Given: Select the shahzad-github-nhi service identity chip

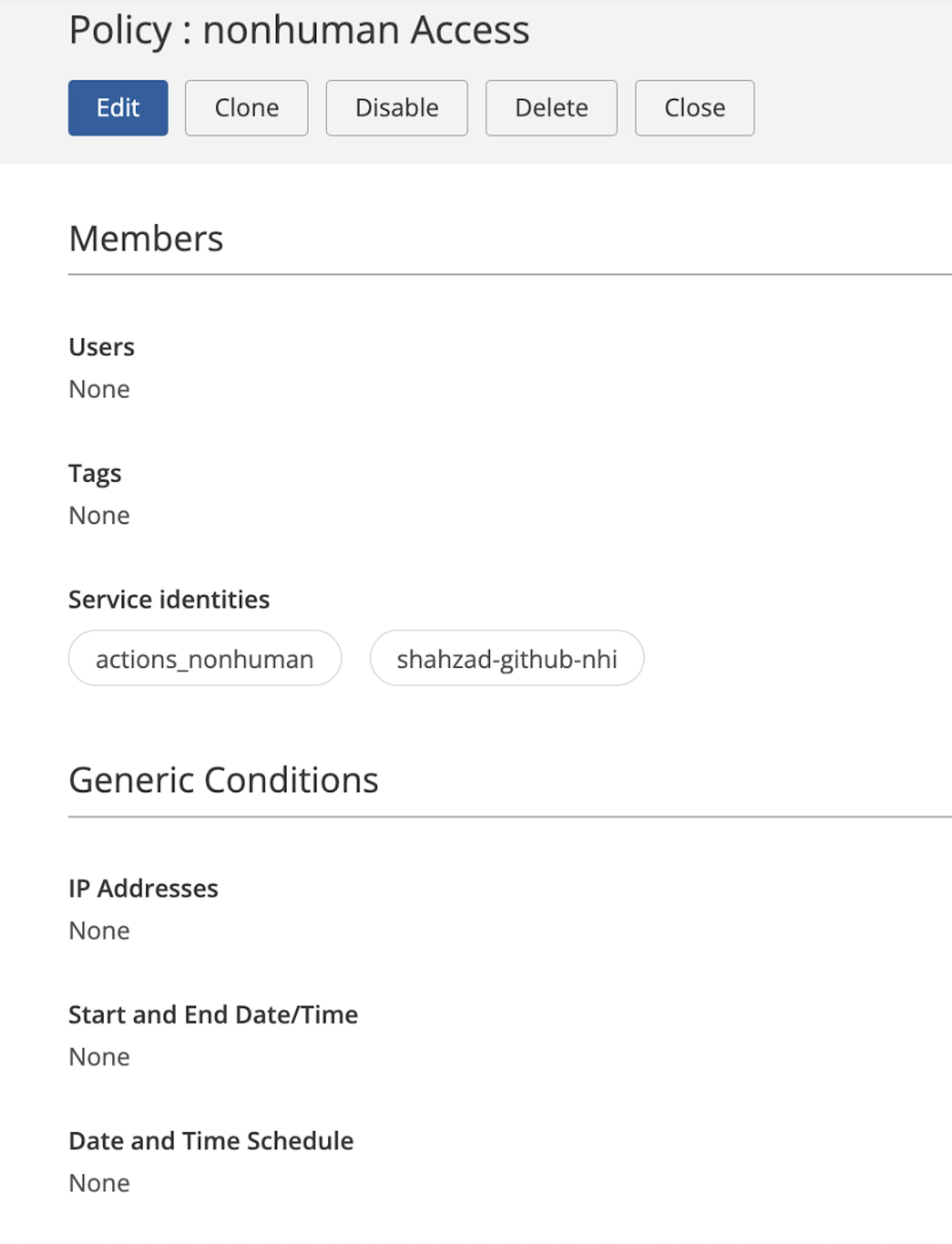Looking at the screenshot, I should coord(507,658).
